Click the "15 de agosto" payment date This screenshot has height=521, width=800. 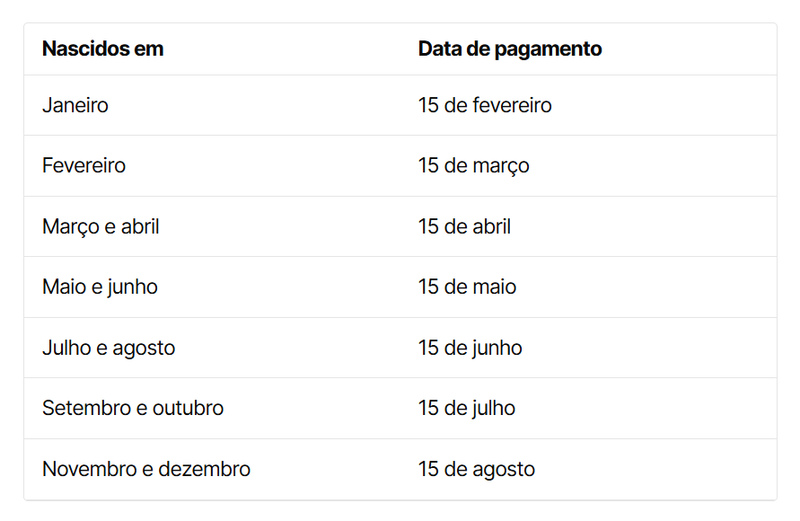pos(477,469)
